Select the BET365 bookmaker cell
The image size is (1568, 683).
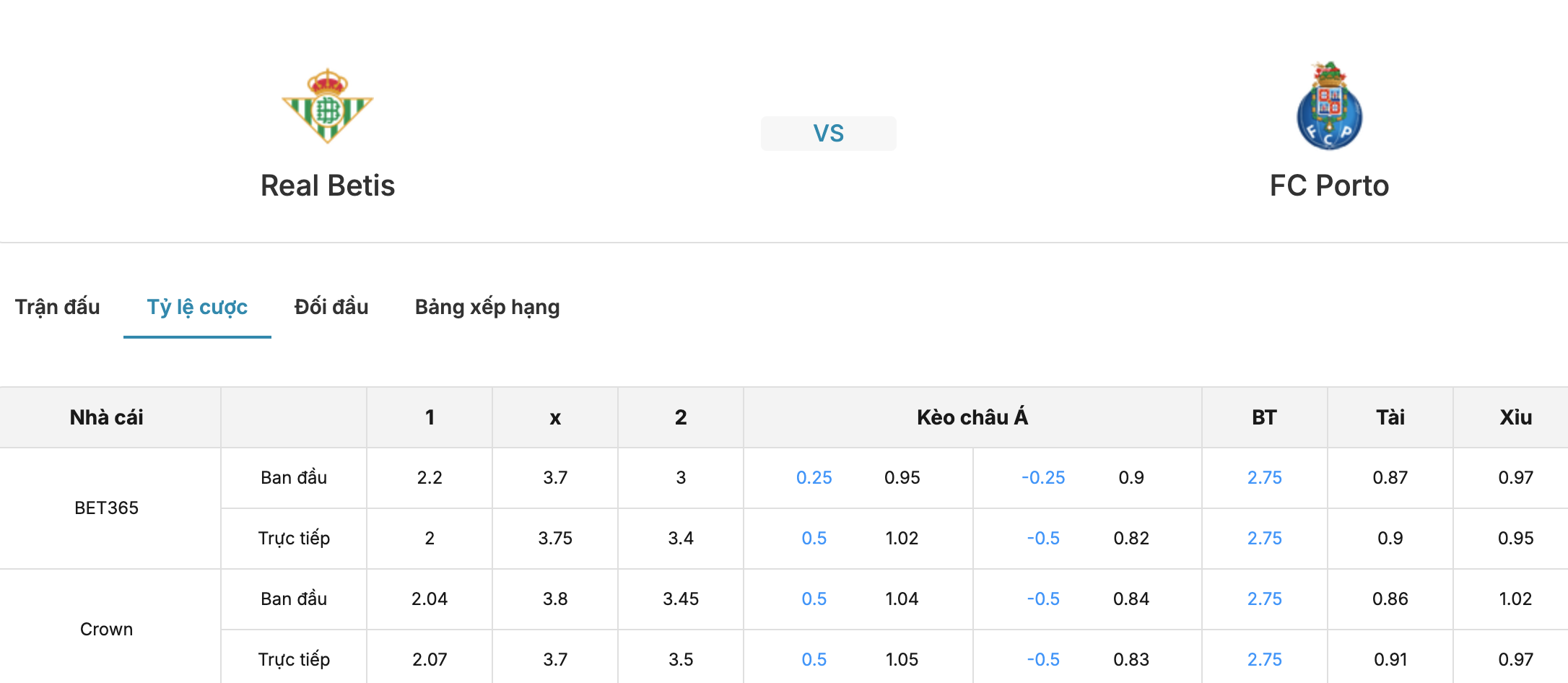107,508
